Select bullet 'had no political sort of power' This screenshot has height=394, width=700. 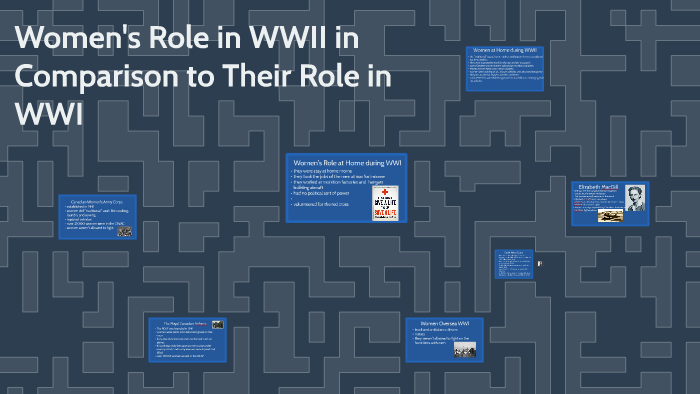coord(320,193)
